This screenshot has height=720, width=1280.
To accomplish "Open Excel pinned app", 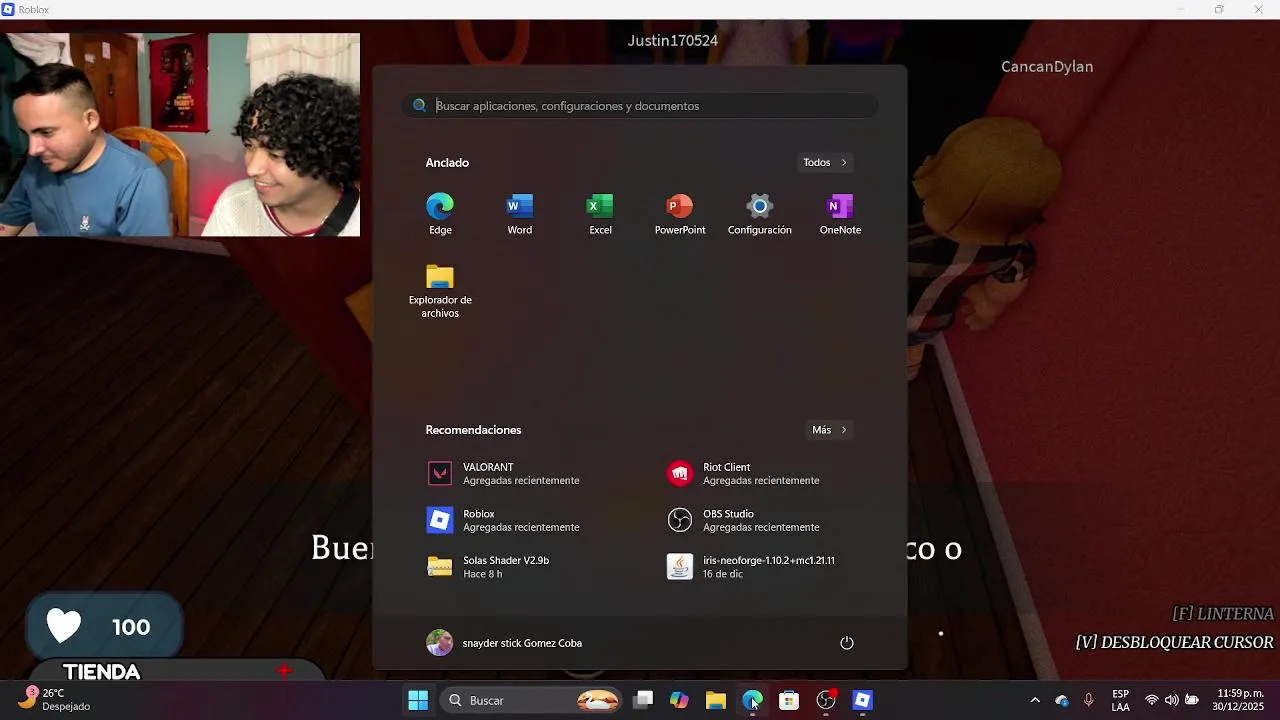I will coord(600,215).
